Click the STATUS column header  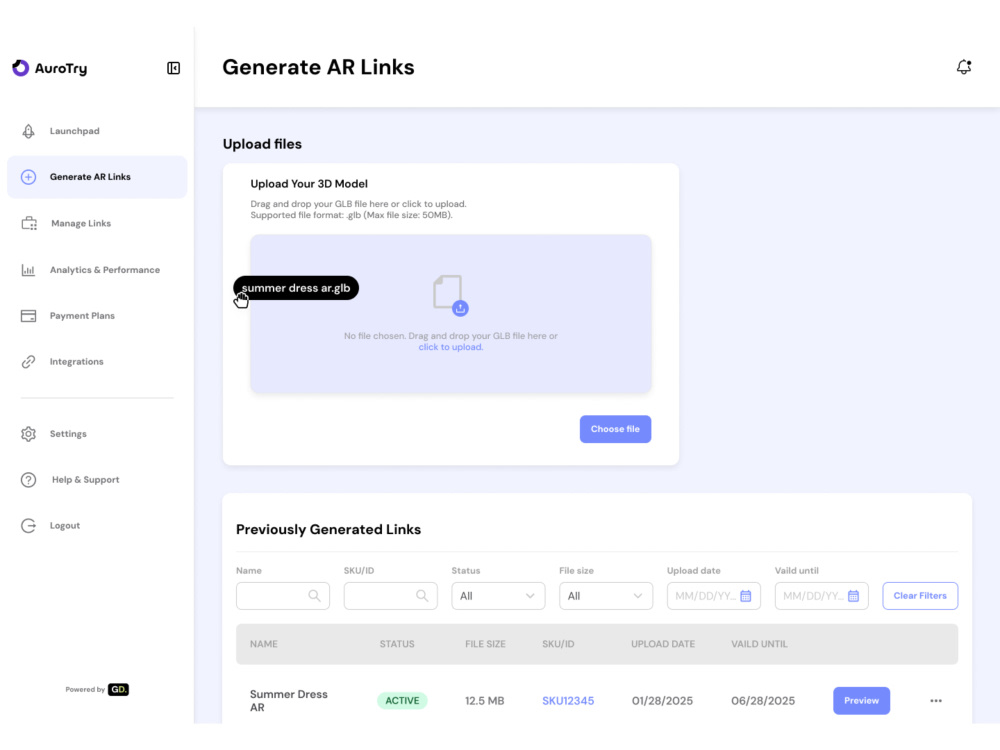(397, 645)
